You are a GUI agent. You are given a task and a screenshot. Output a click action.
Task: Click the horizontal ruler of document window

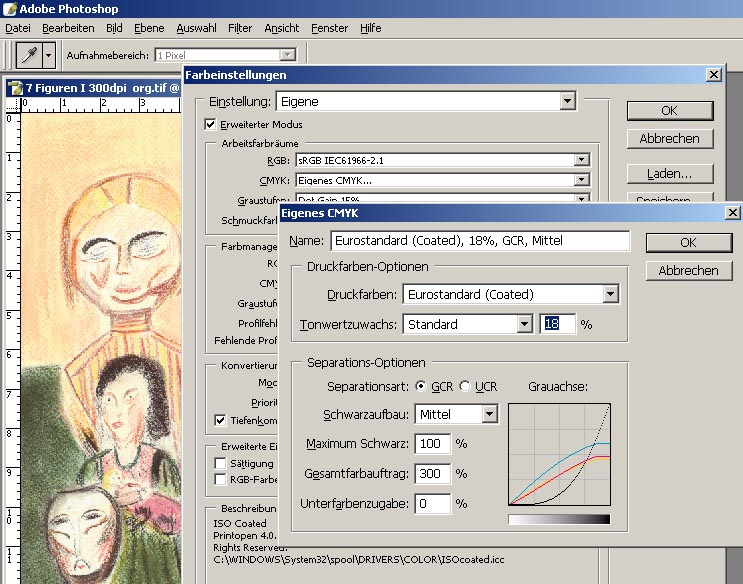tap(100, 105)
